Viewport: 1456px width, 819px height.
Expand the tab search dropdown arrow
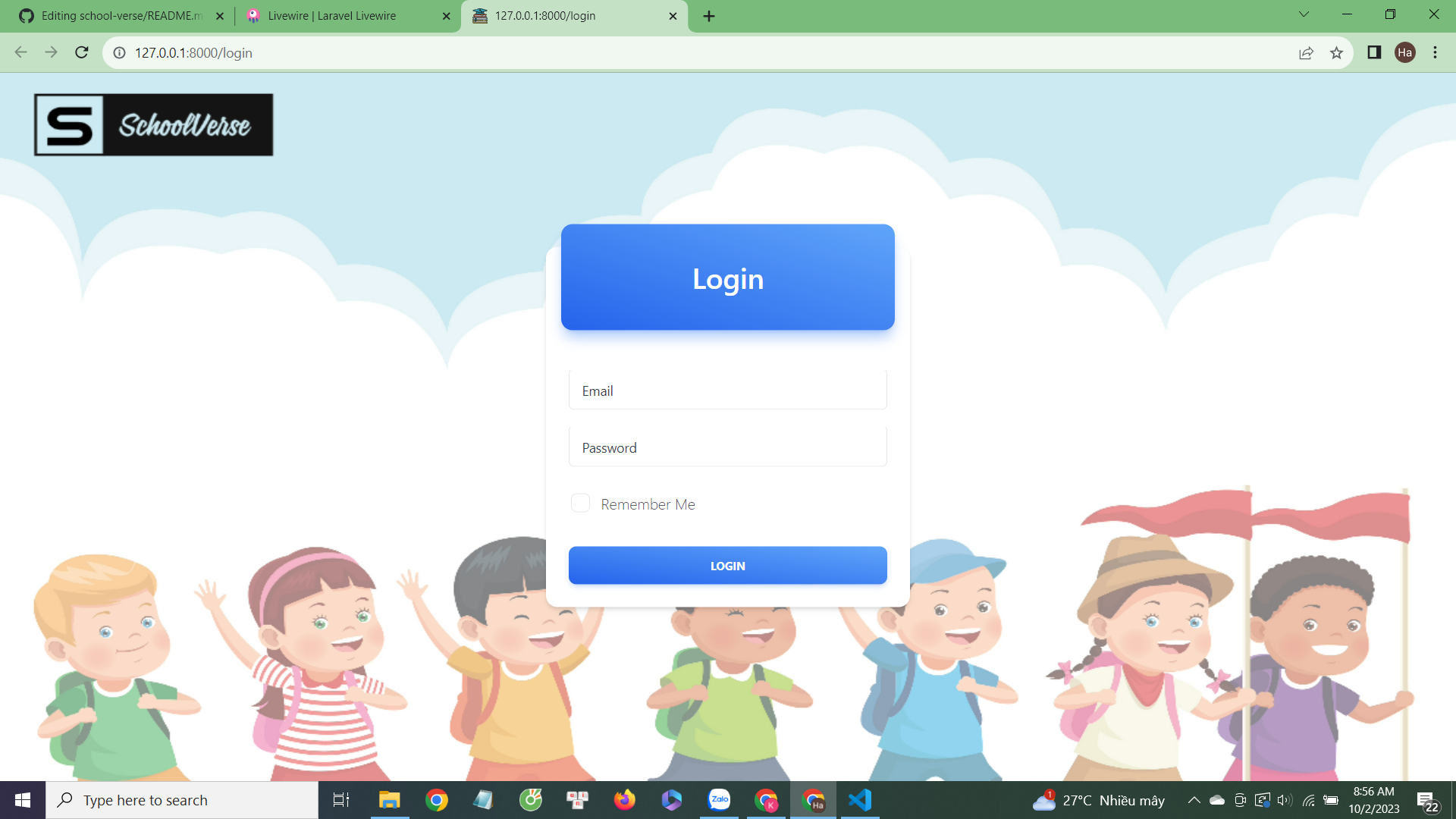tap(1304, 14)
